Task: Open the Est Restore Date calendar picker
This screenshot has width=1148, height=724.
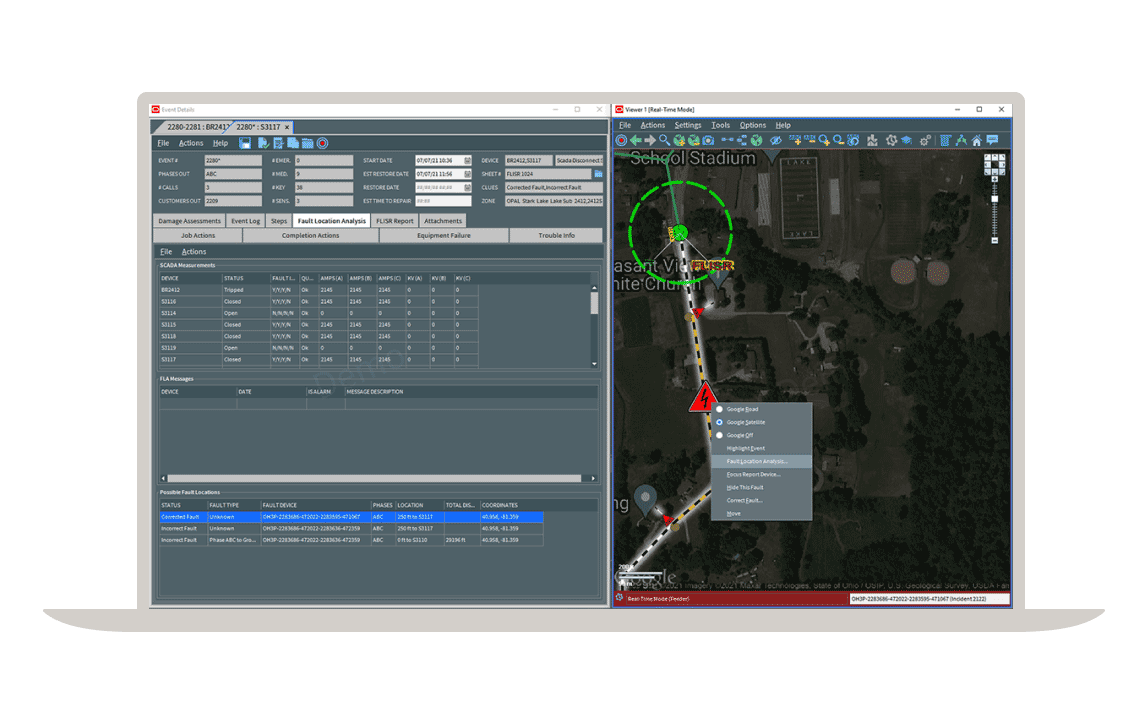Action: [x=467, y=174]
